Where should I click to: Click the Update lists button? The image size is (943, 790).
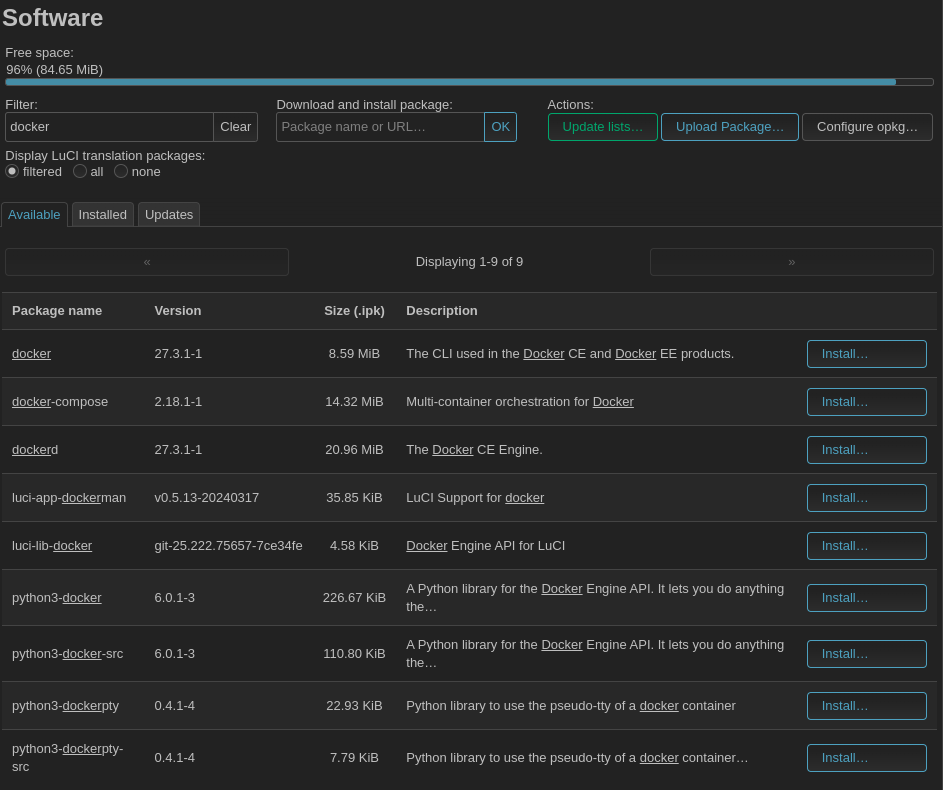602,127
